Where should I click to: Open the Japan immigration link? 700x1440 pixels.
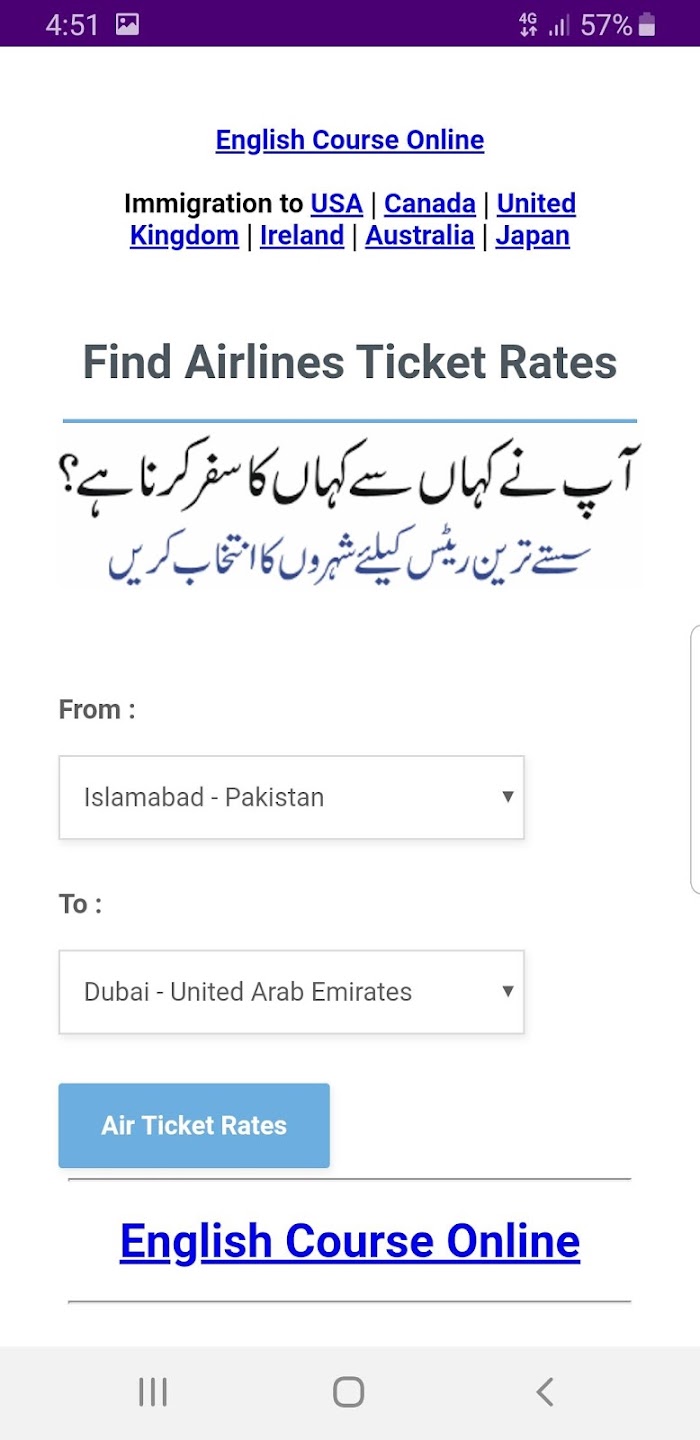point(533,235)
